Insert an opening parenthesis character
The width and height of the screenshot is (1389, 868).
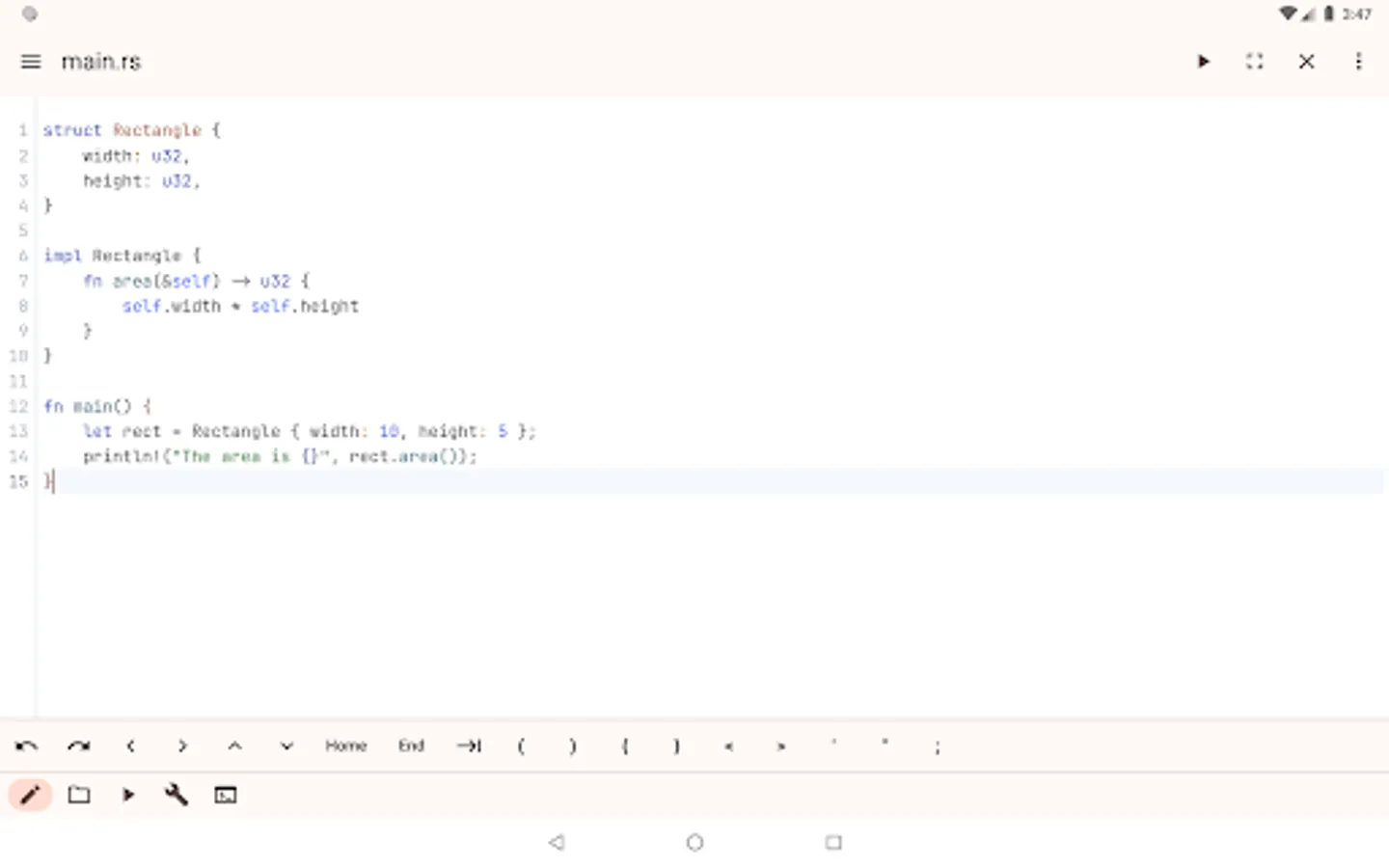point(521,746)
